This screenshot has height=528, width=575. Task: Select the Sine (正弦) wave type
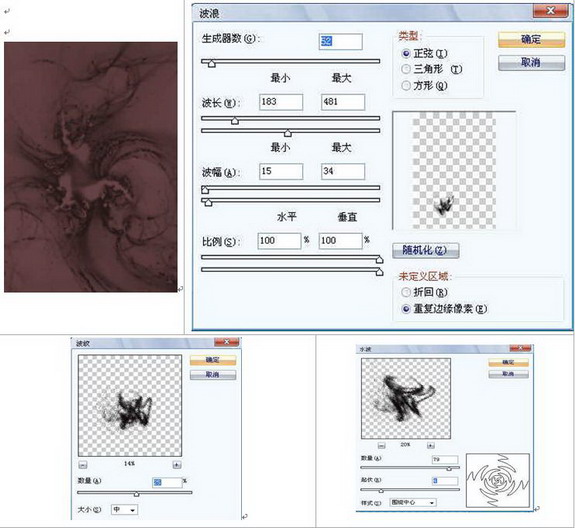click(406, 54)
